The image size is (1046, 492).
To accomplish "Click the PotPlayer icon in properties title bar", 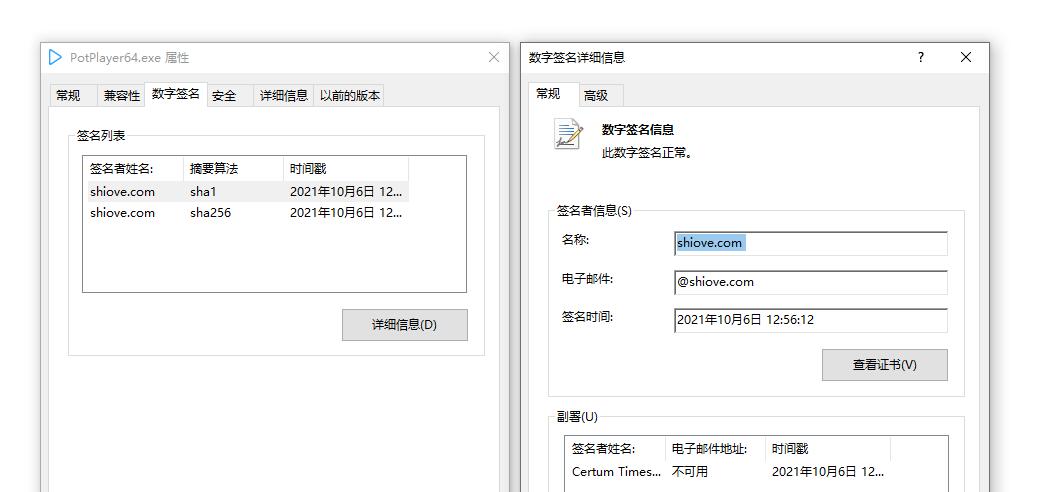I will click(55, 57).
